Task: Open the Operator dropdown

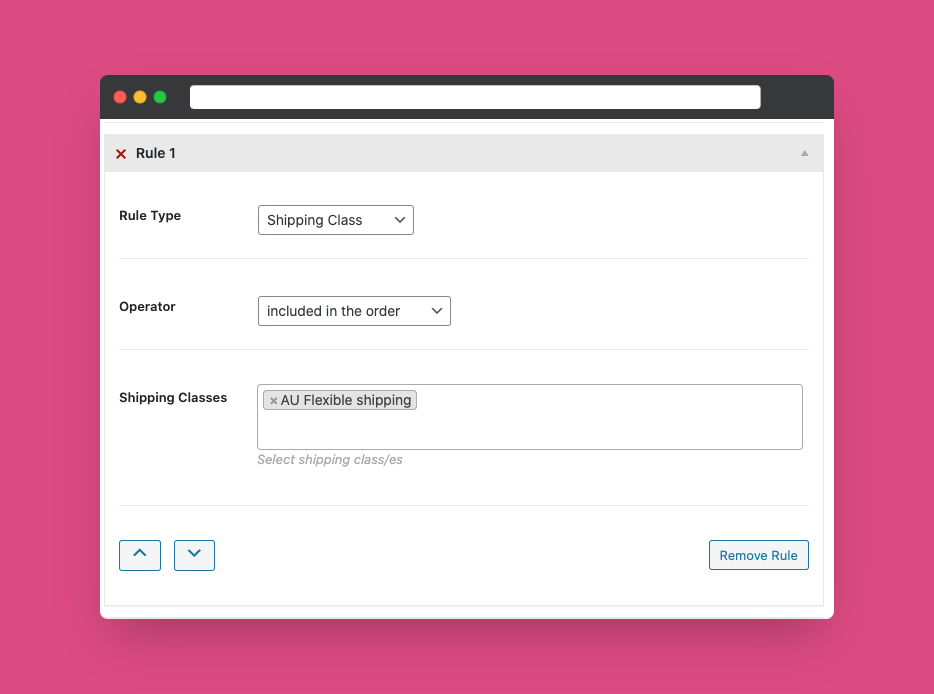Action: (x=354, y=311)
